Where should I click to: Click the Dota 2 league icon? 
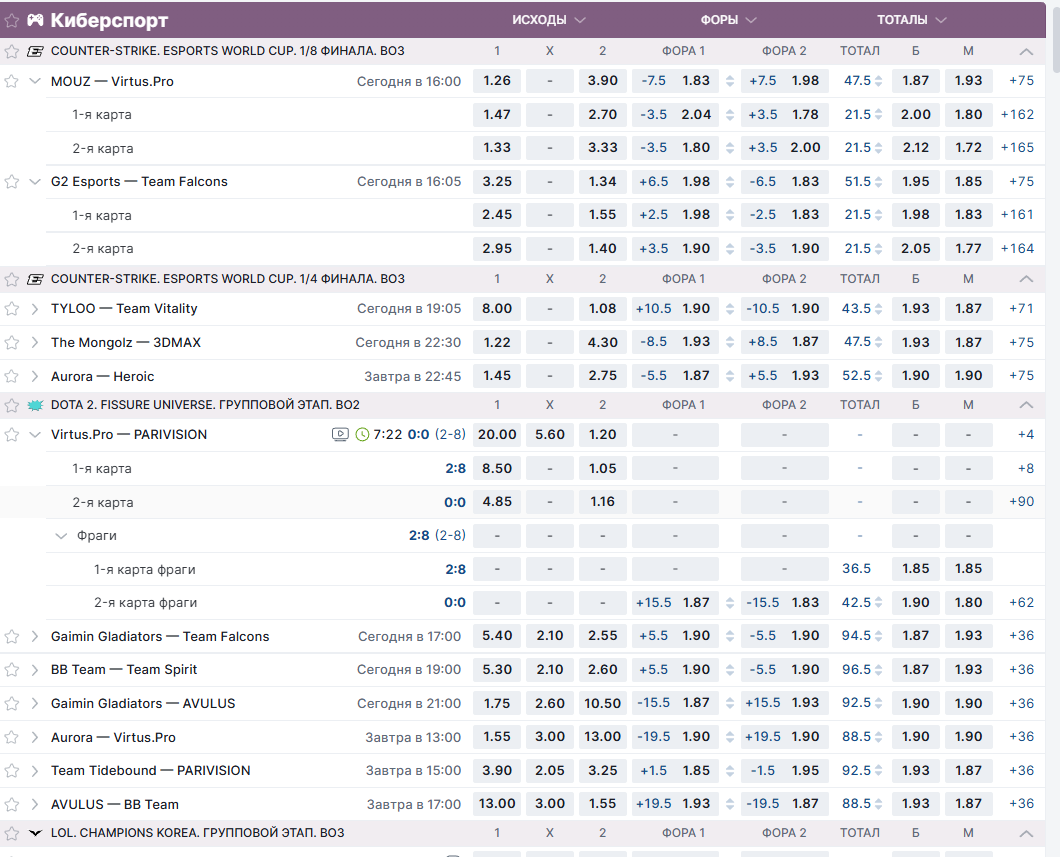click(x=35, y=405)
